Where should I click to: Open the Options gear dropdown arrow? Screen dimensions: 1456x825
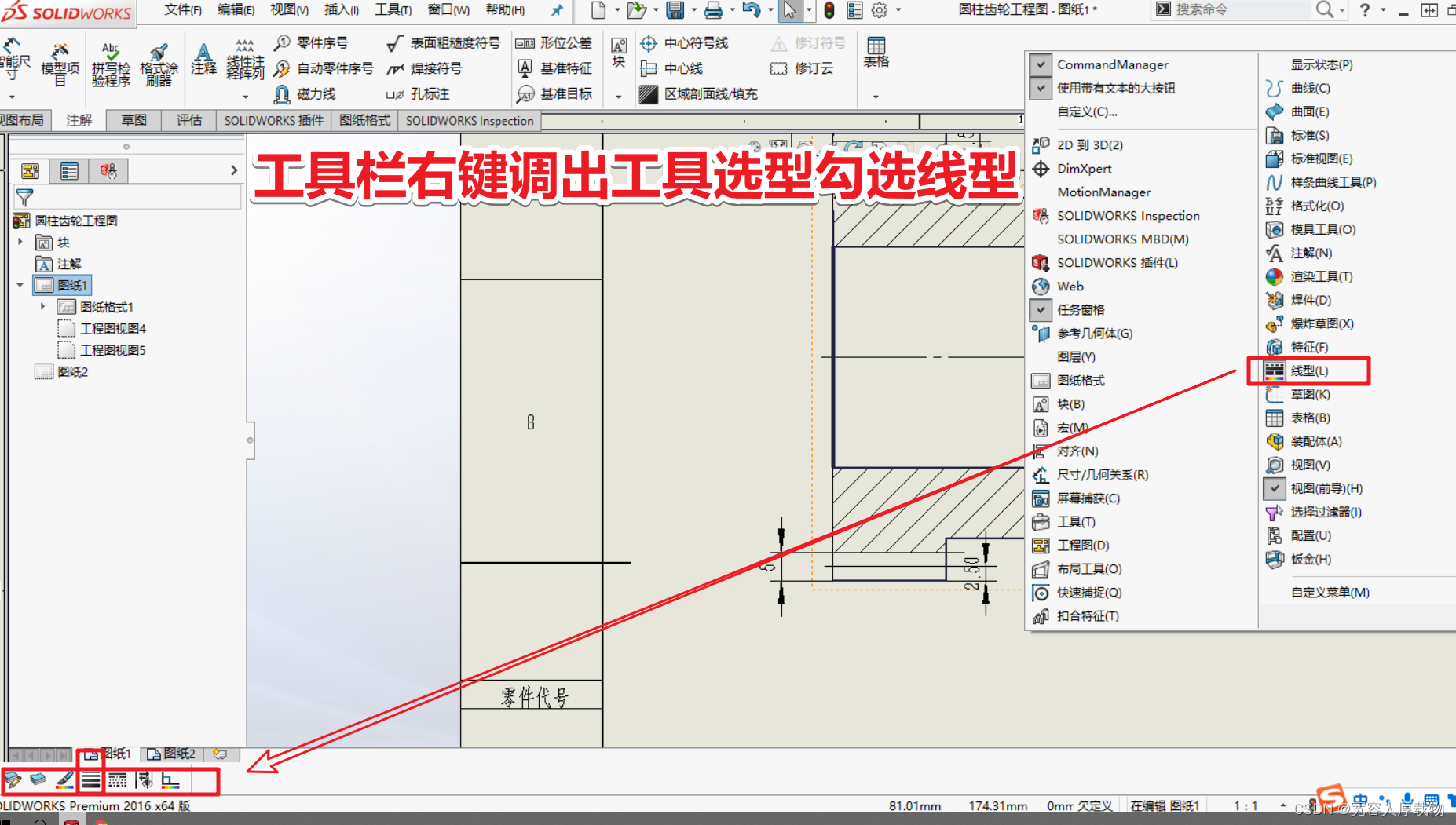coord(898,10)
